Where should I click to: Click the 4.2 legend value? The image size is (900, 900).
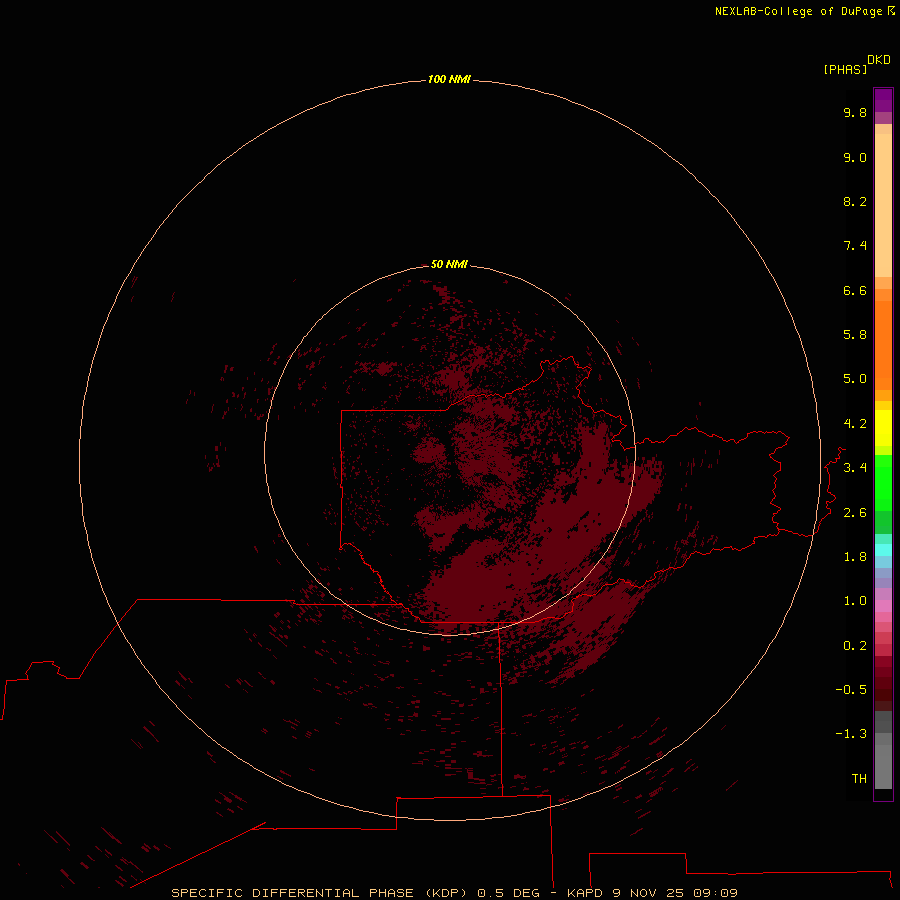(x=855, y=424)
